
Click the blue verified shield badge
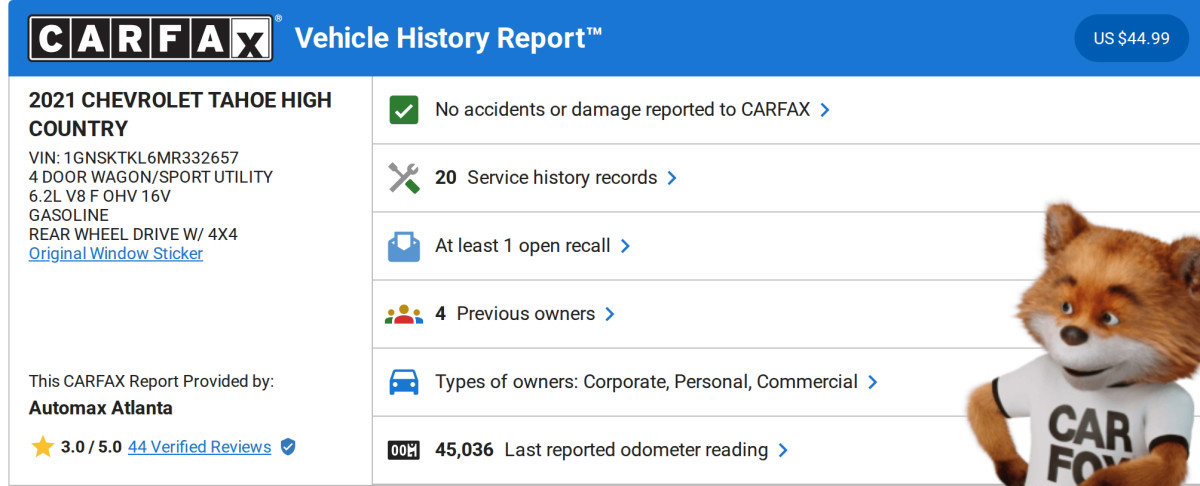(x=288, y=447)
